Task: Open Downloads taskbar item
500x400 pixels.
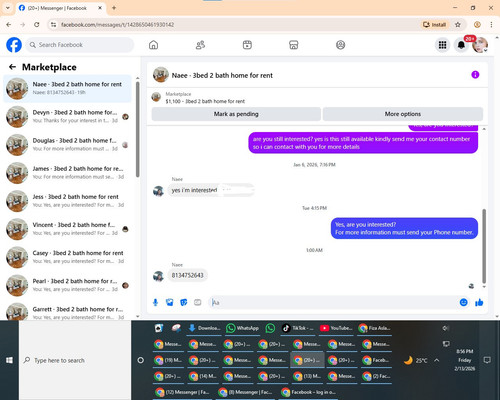Action: [x=204, y=328]
